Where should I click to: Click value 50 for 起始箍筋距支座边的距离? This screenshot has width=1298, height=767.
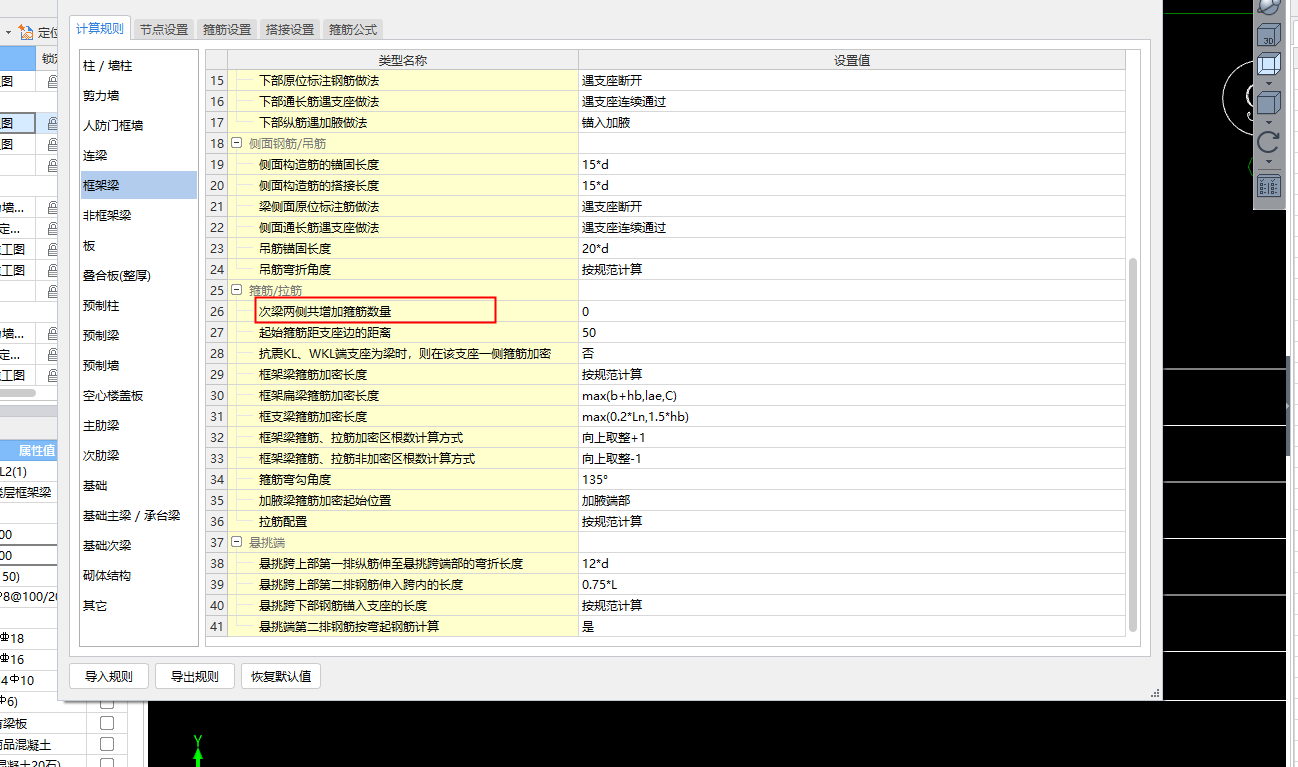click(852, 333)
